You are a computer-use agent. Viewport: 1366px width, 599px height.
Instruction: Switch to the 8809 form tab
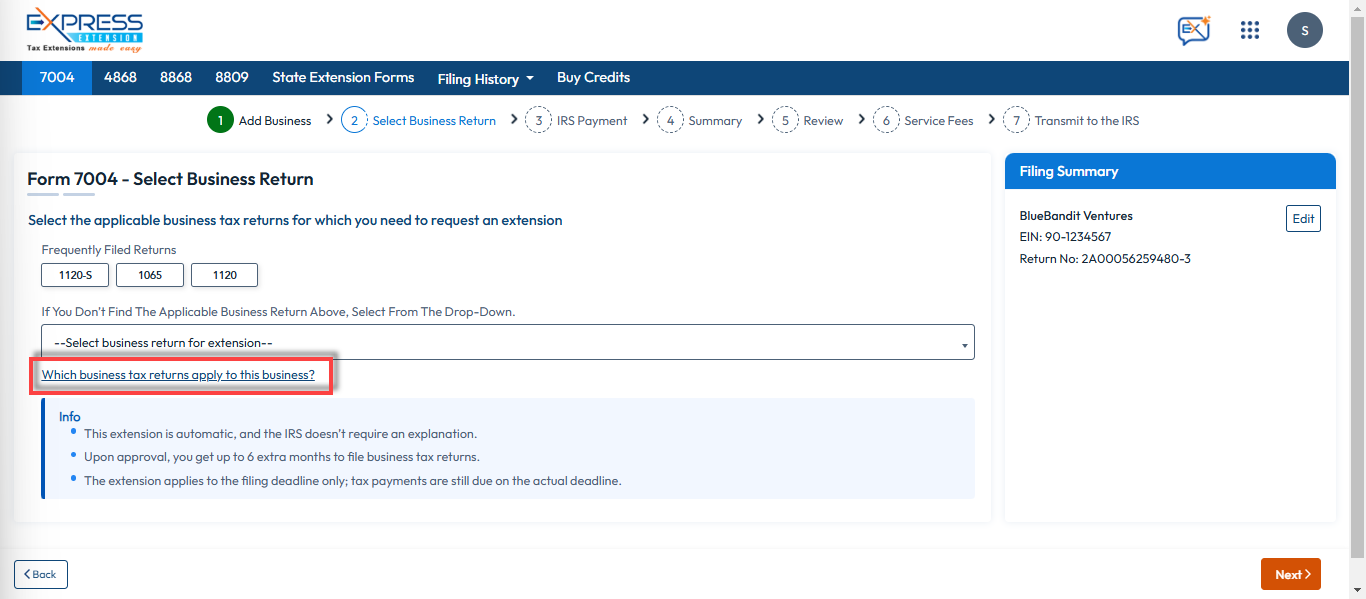231,77
